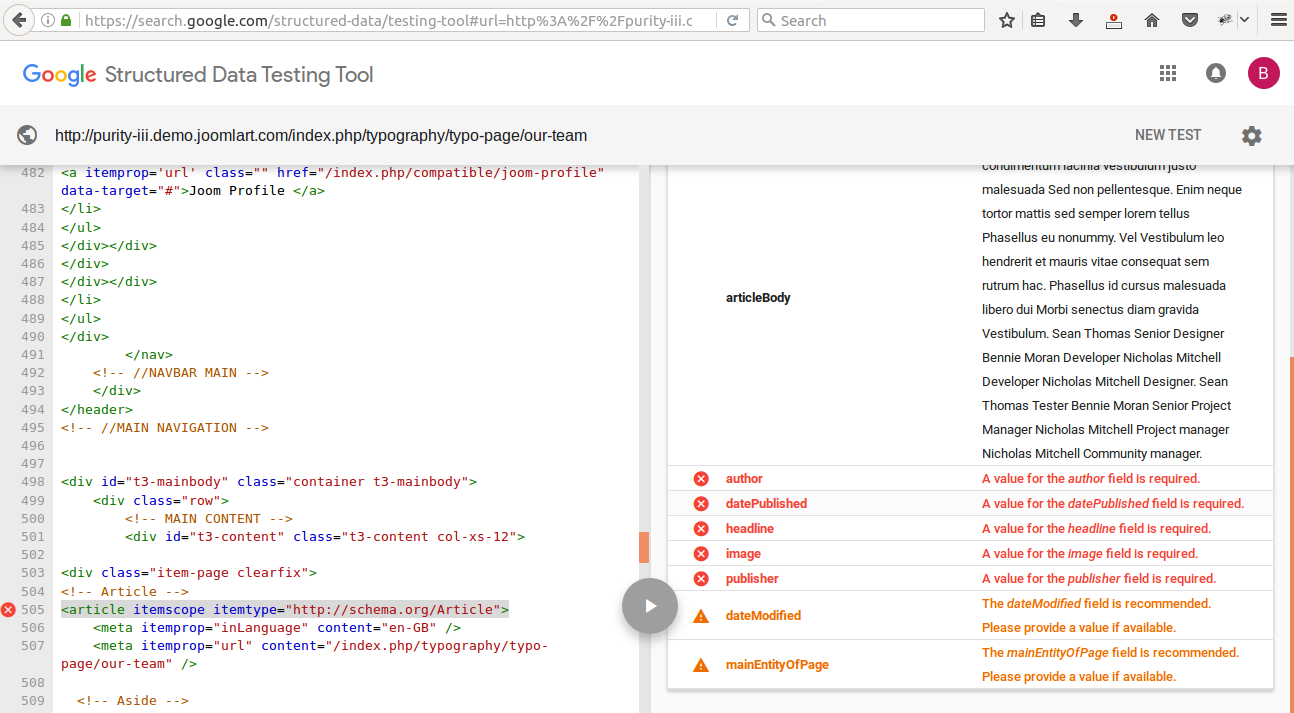This screenshot has height=713, width=1294.
Task: Click the error icon next to author
Action: [701, 479]
